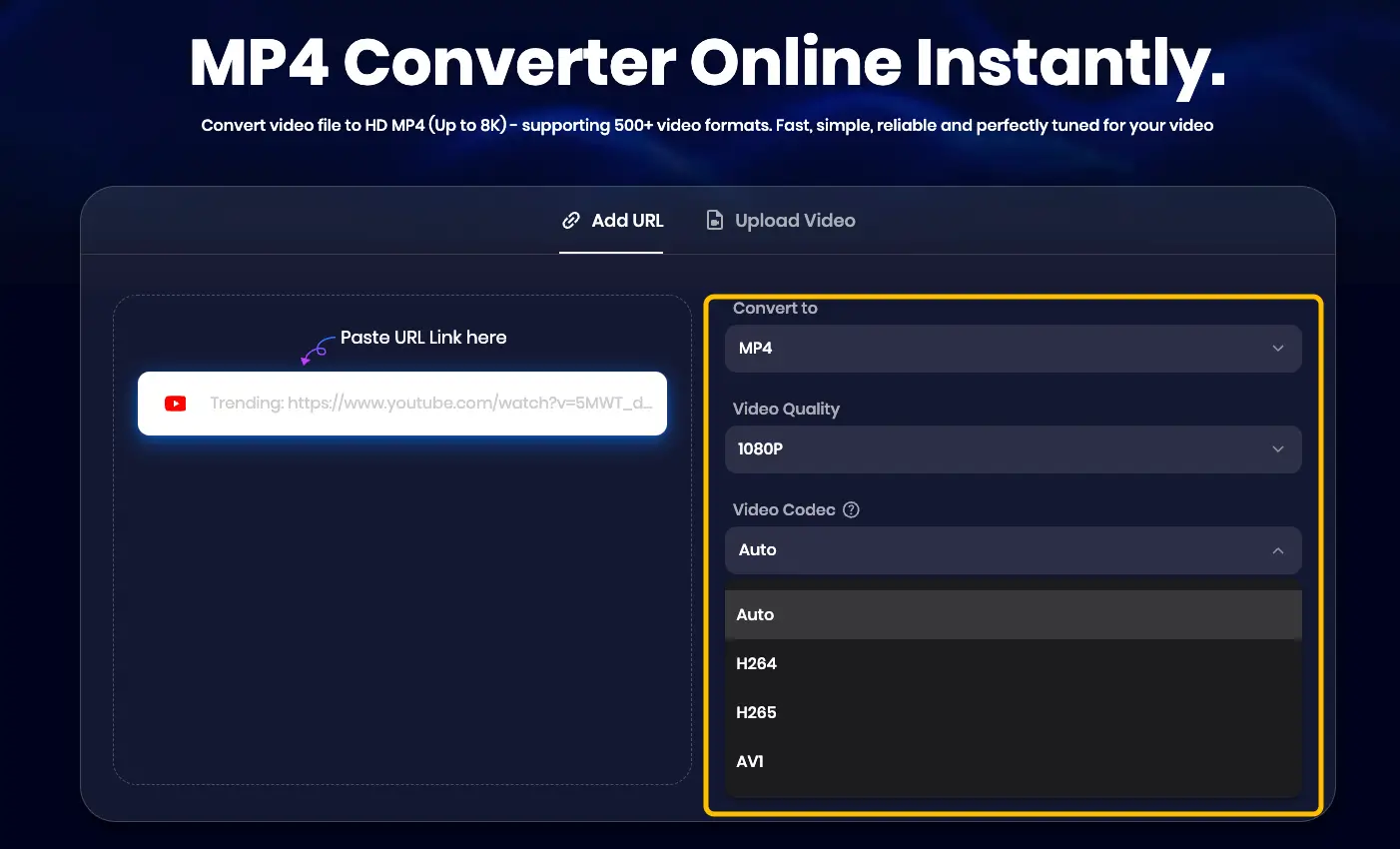Image resolution: width=1400 pixels, height=849 pixels.
Task: Click the chevron on the Convert to dropdown
Action: tap(1278, 348)
